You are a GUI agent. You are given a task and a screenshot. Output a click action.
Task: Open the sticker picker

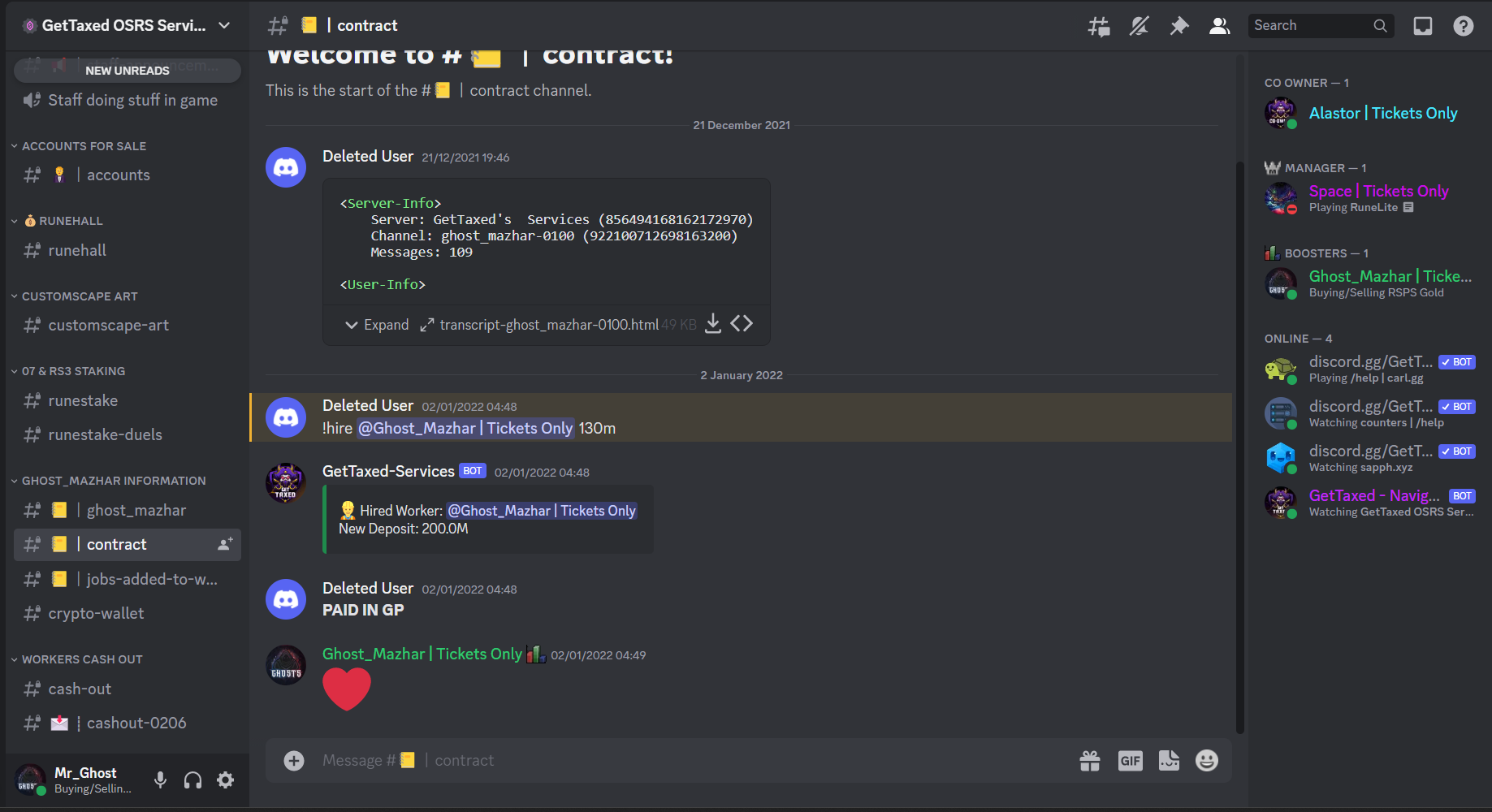click(x=1169, y=760)
